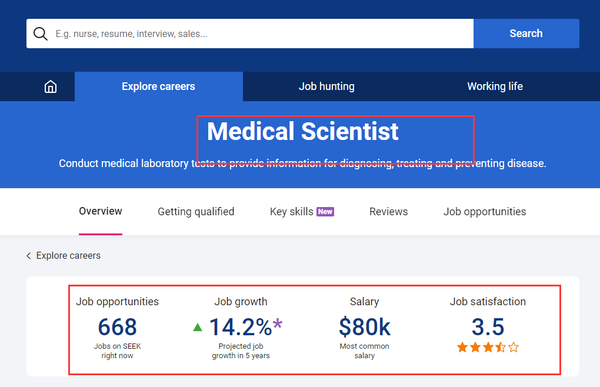The height and width of the screenshot is (387, 600).
Task: Go to the Getting qualified tab
Action: click(196, 212)
